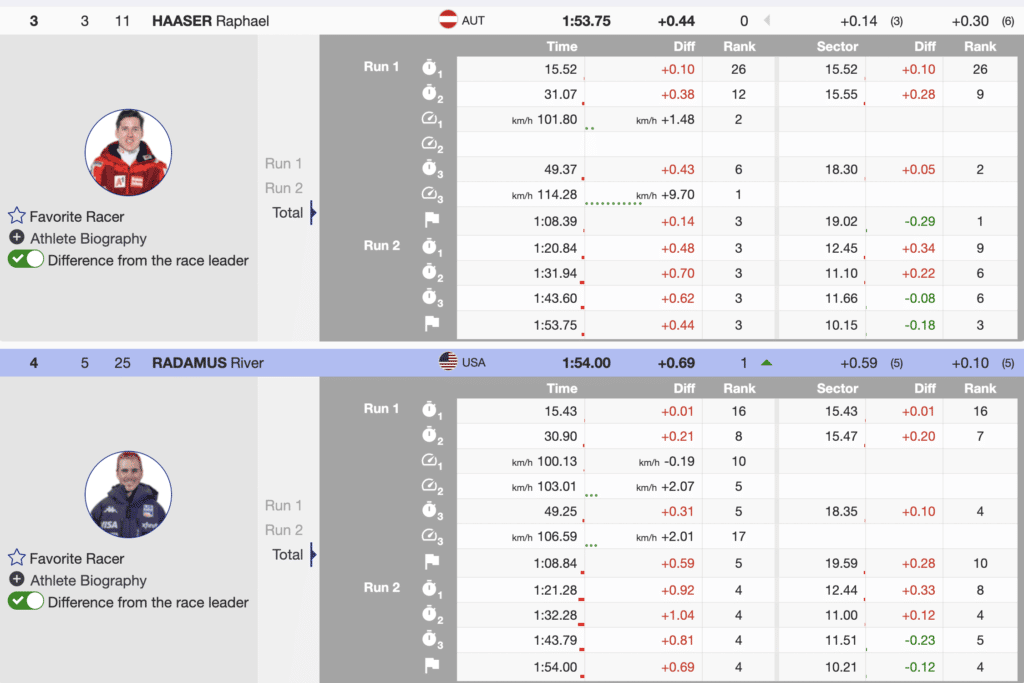Toggle Haaser's Difference from race leader switch
The image size is (1024, 683).
pyautogui.click(x=26, y=260)
